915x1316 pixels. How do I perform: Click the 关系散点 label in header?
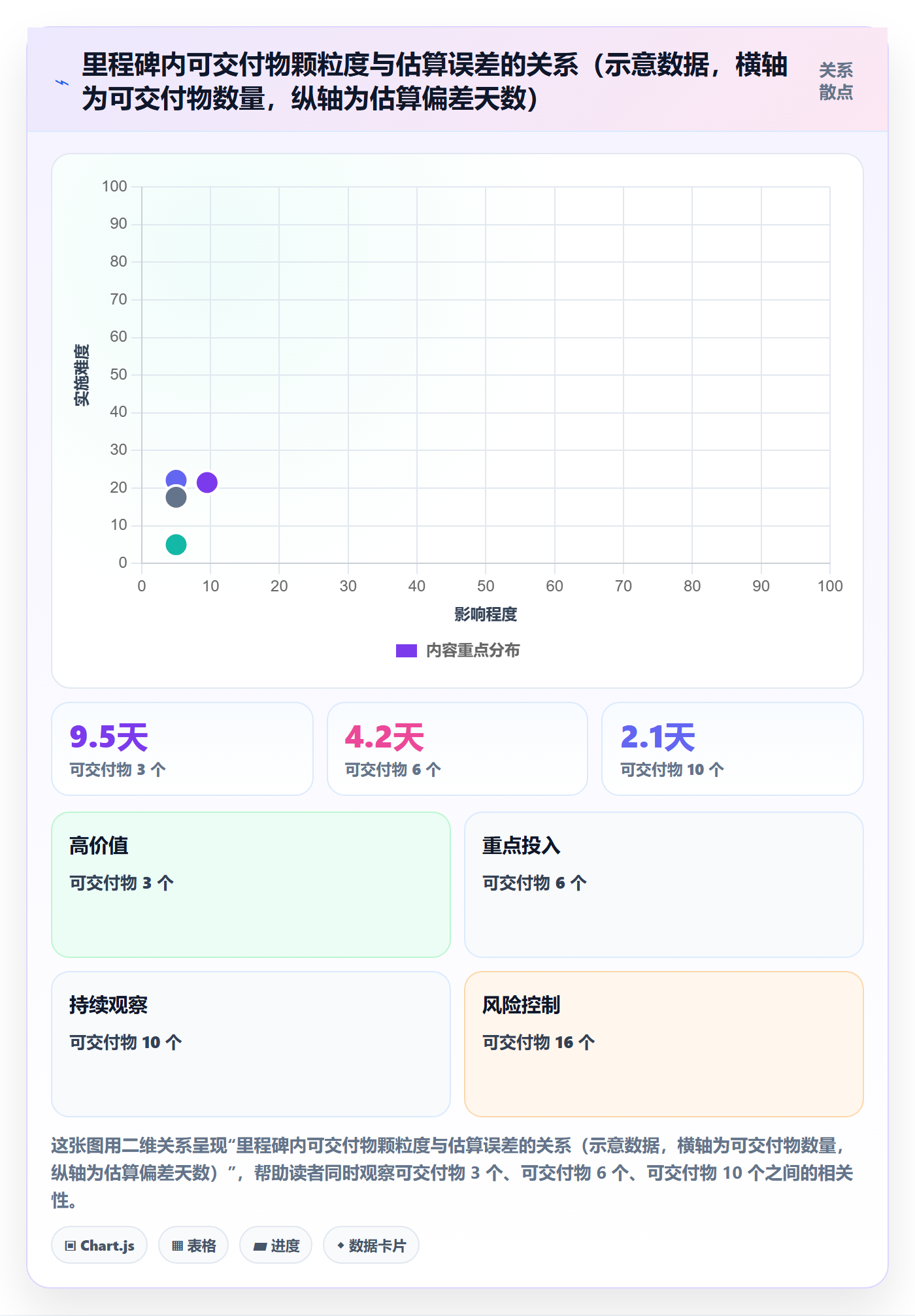click(836, 81)
